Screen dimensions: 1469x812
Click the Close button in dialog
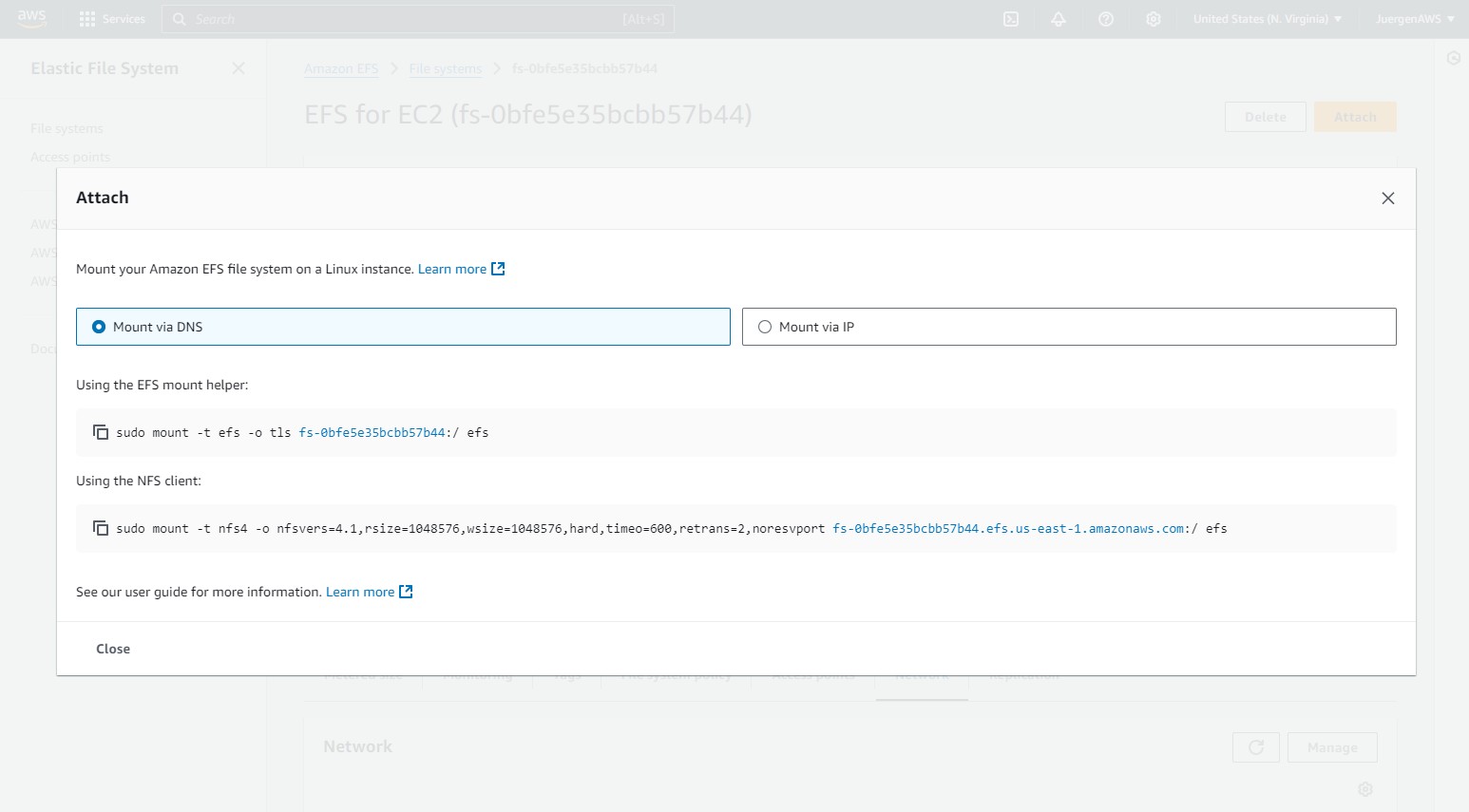click(113, 649)
